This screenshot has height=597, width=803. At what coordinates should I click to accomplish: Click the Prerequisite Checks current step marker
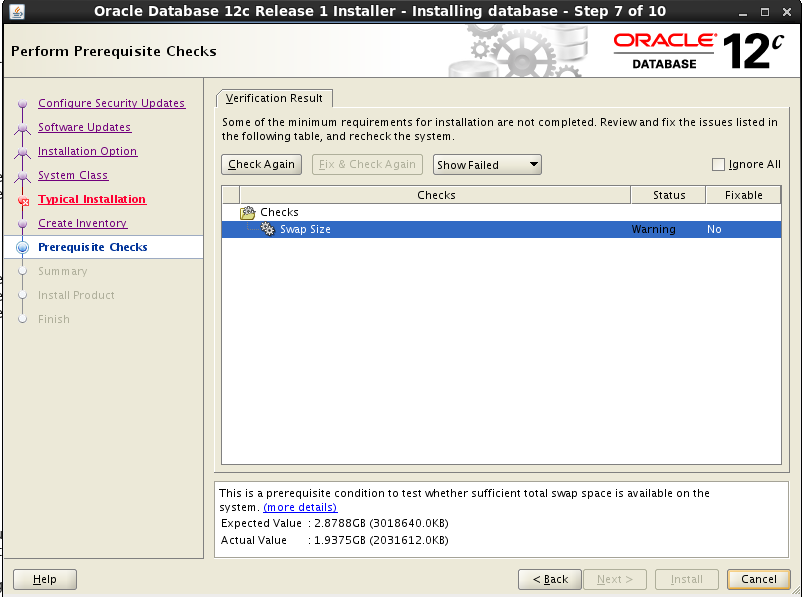point(23,247)
